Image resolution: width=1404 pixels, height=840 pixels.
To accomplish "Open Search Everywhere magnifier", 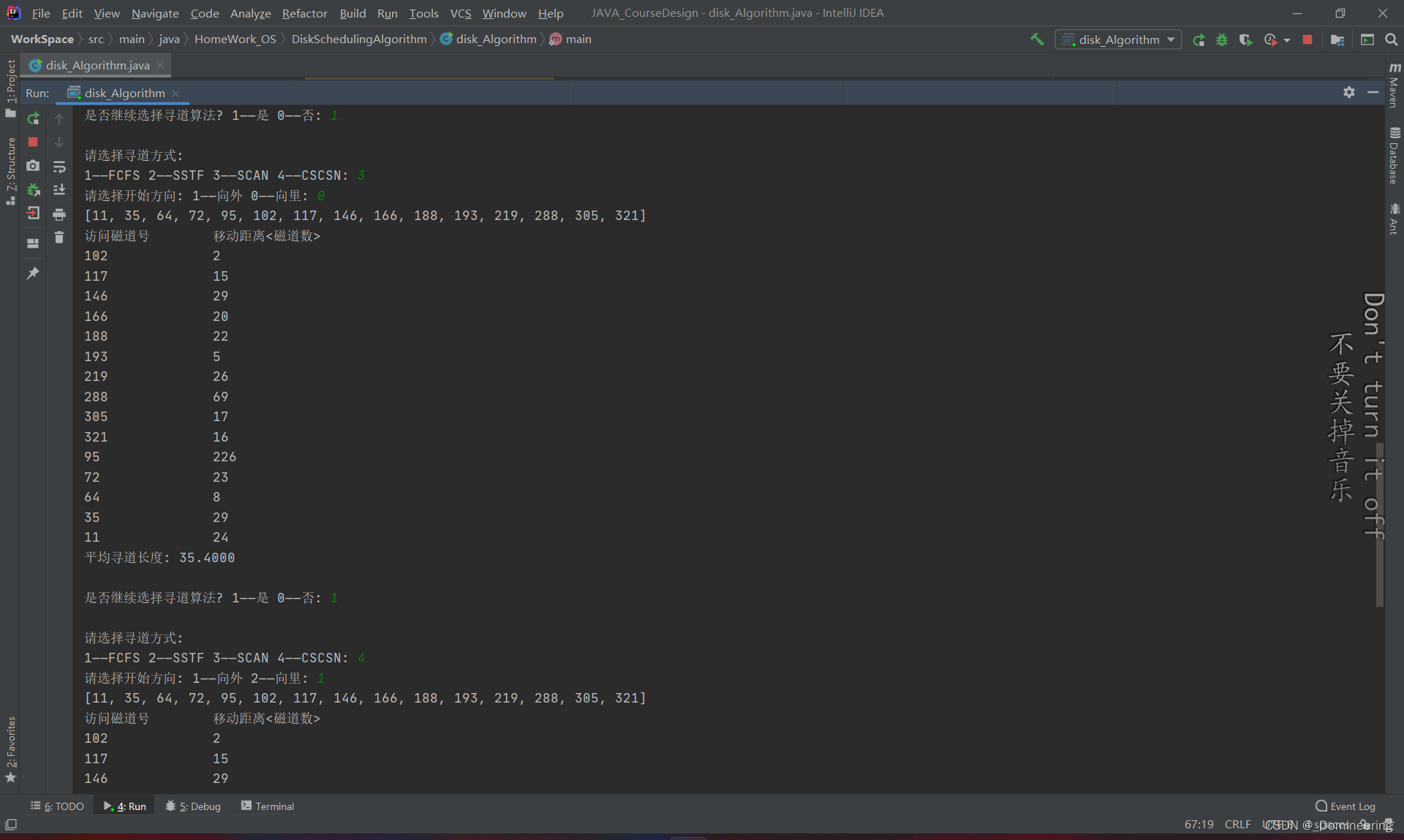I will click(1391, 39).
